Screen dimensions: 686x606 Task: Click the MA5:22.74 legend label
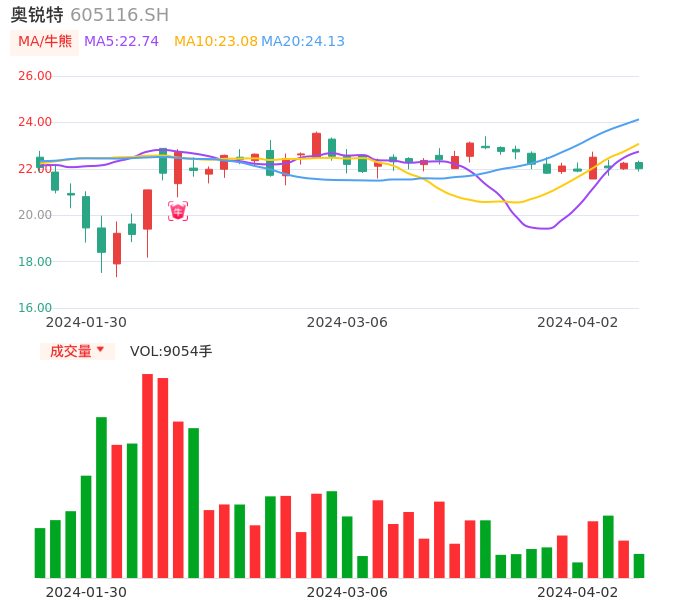coord(121,41)
